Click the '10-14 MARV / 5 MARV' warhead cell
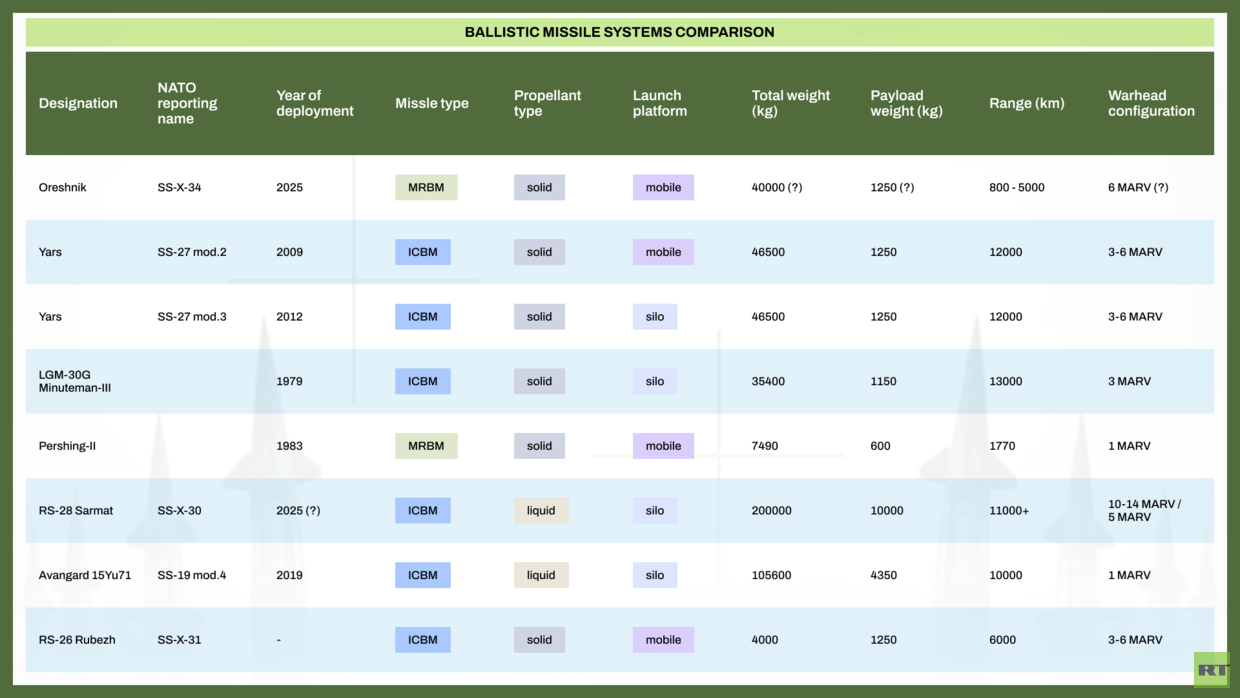Viewport: 1240px width, 698px height. point(1144,510)
